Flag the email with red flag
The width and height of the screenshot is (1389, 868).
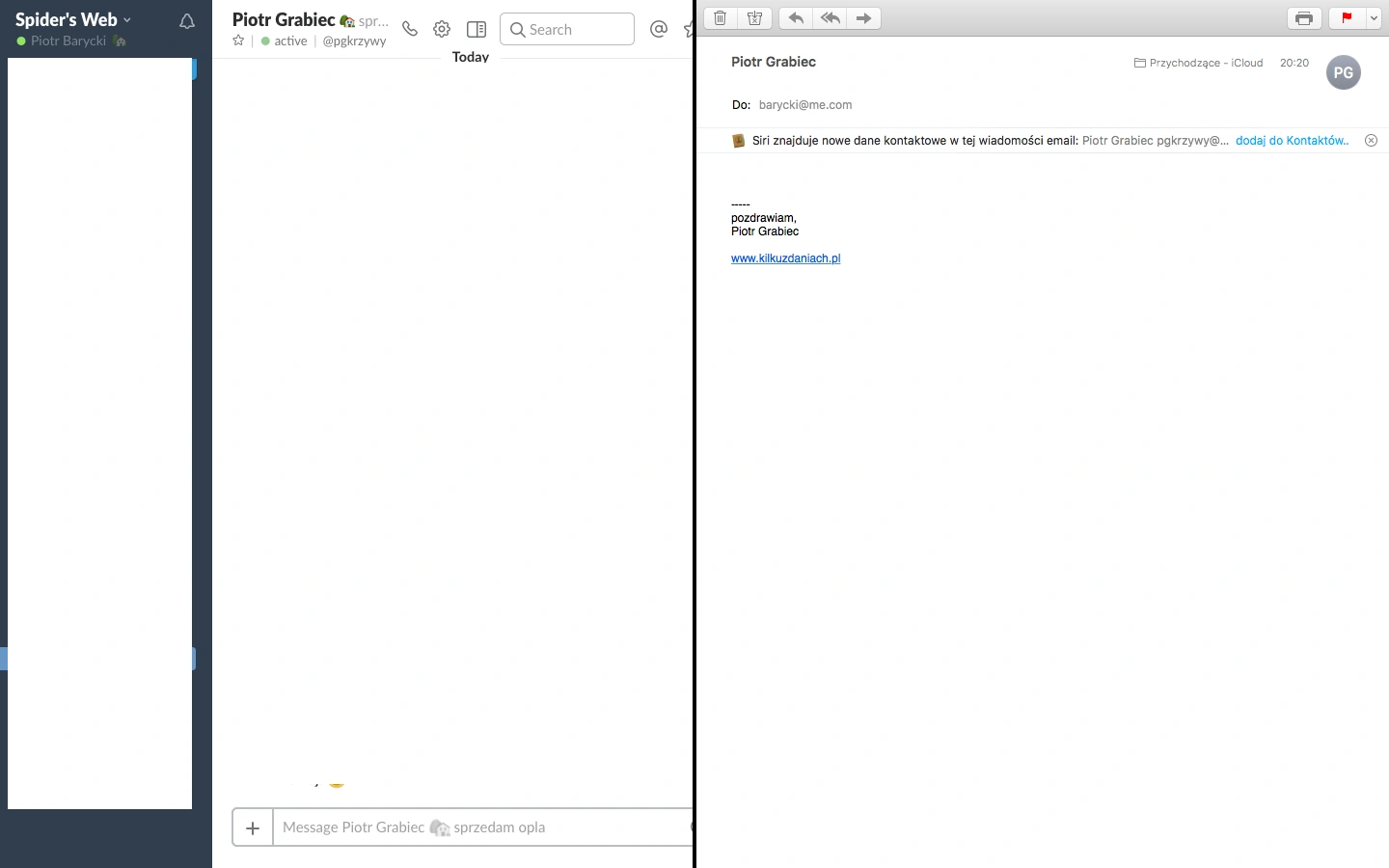(1347, 18)
